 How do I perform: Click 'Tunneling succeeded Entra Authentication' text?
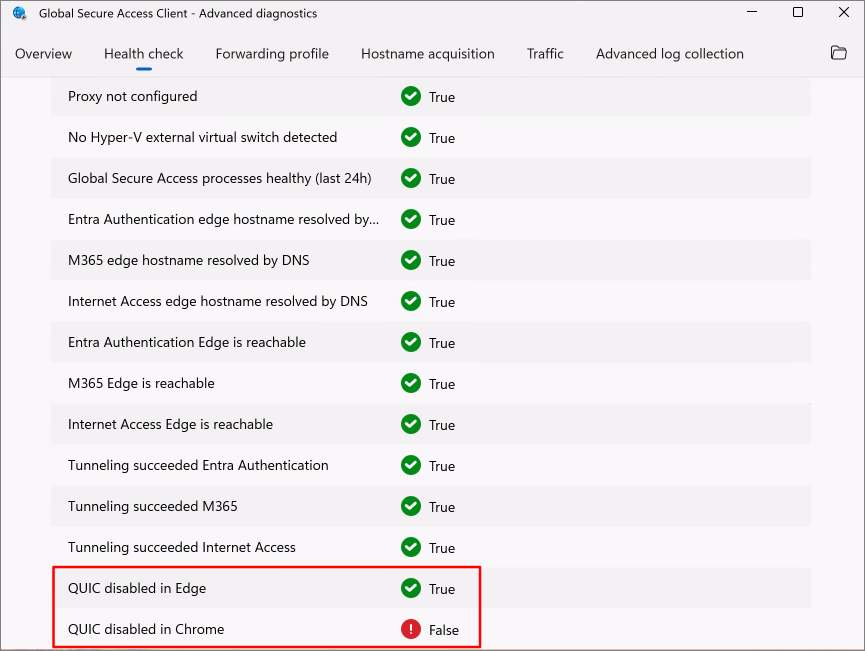coord(198,466)
